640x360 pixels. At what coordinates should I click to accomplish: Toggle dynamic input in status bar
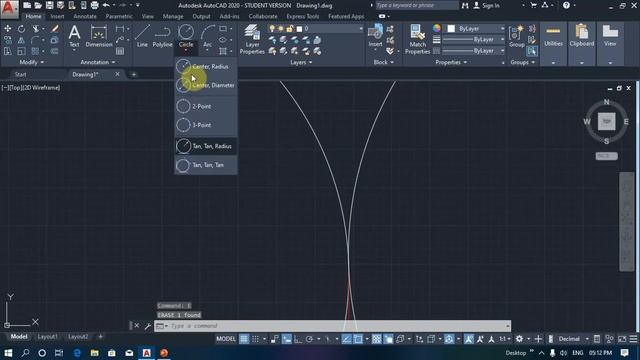[x=287, y=339]
